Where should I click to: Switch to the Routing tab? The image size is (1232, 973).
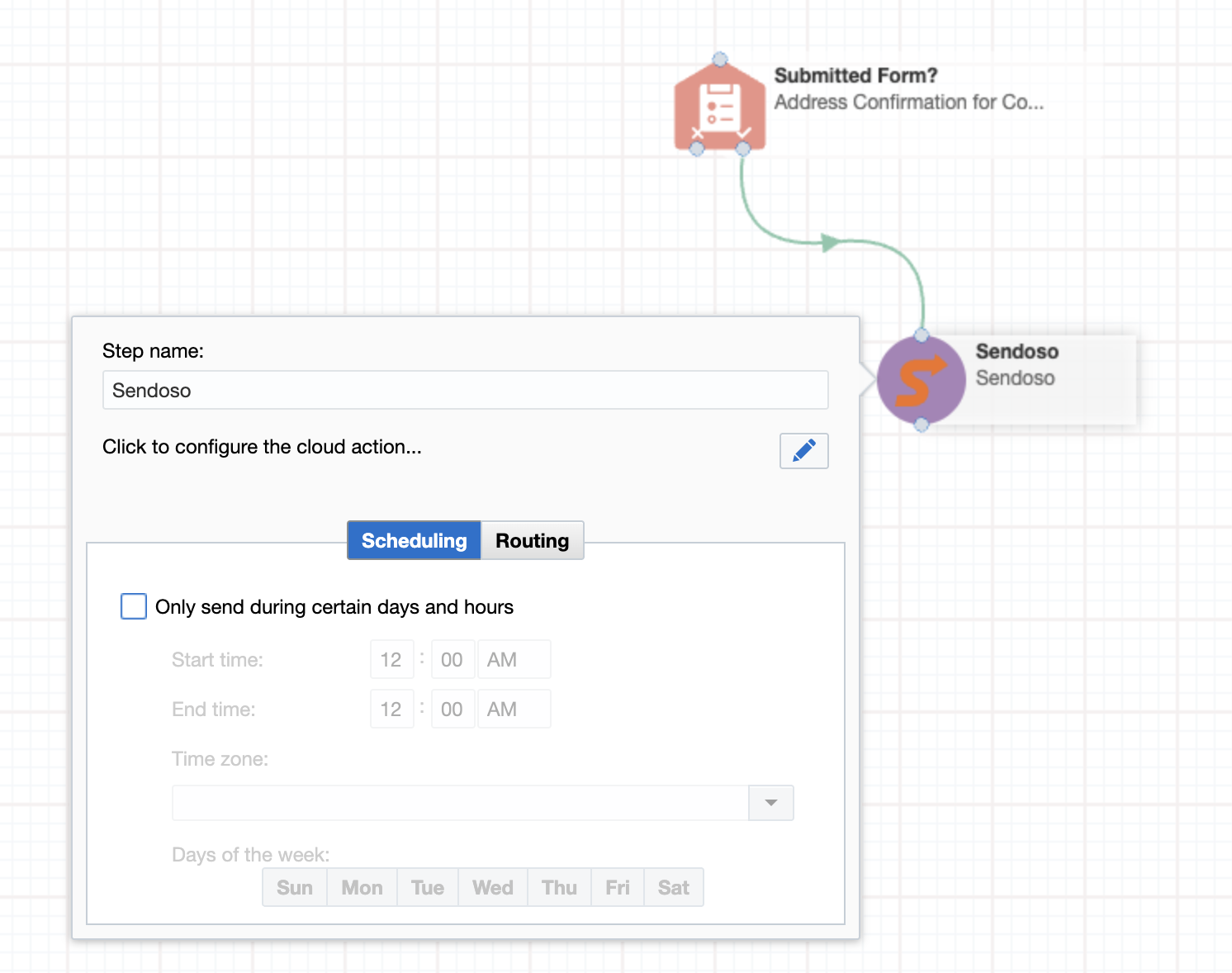point(533,540)
